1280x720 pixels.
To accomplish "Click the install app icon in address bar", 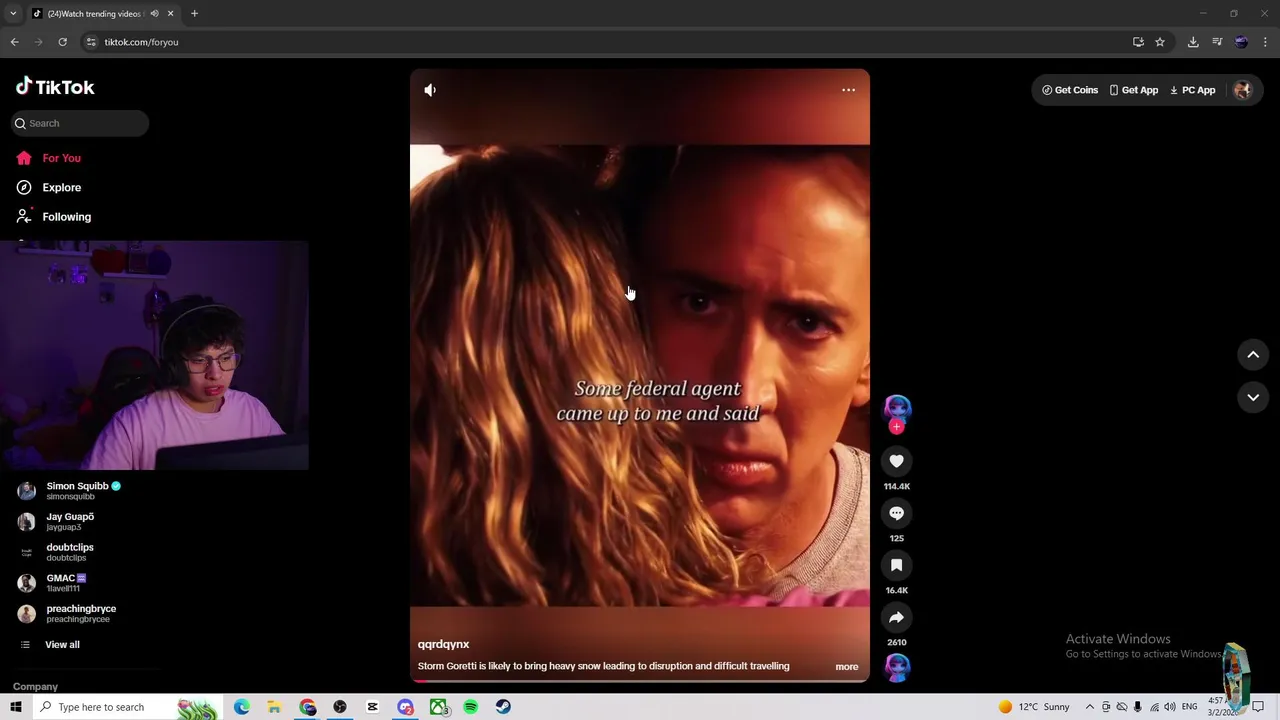I will (1138, 42).
